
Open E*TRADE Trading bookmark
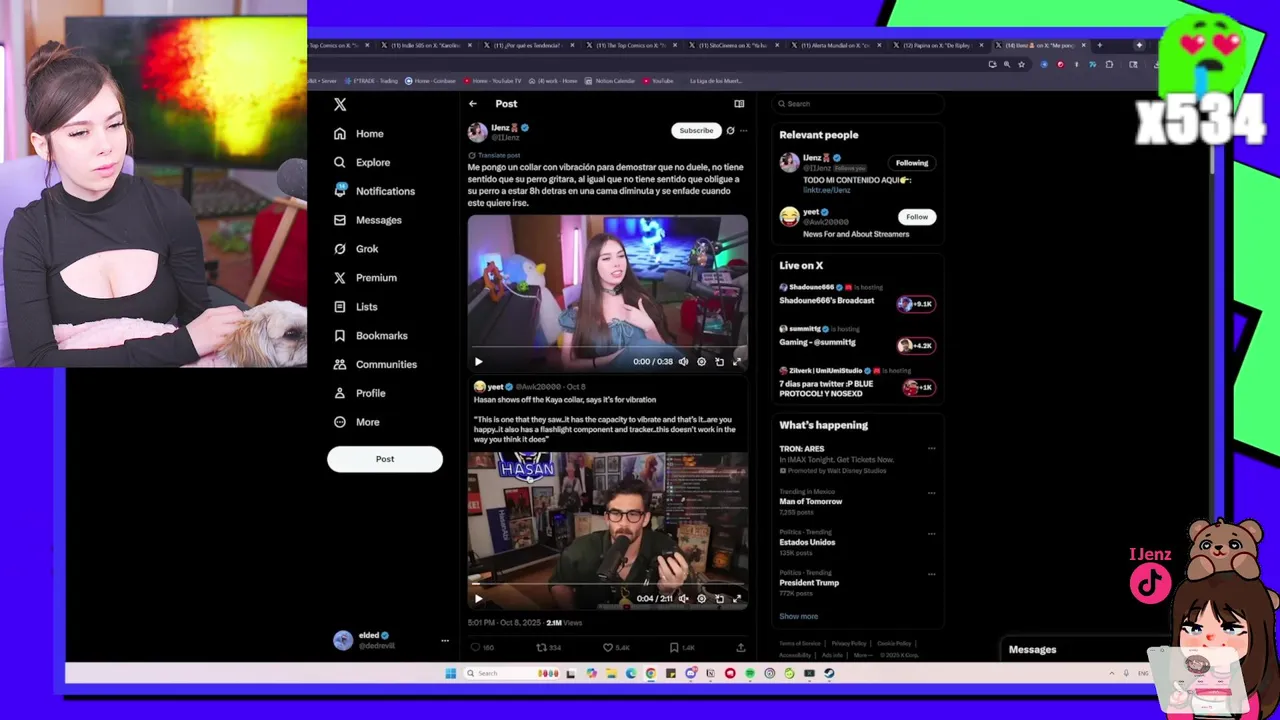(x=370, y=81)
